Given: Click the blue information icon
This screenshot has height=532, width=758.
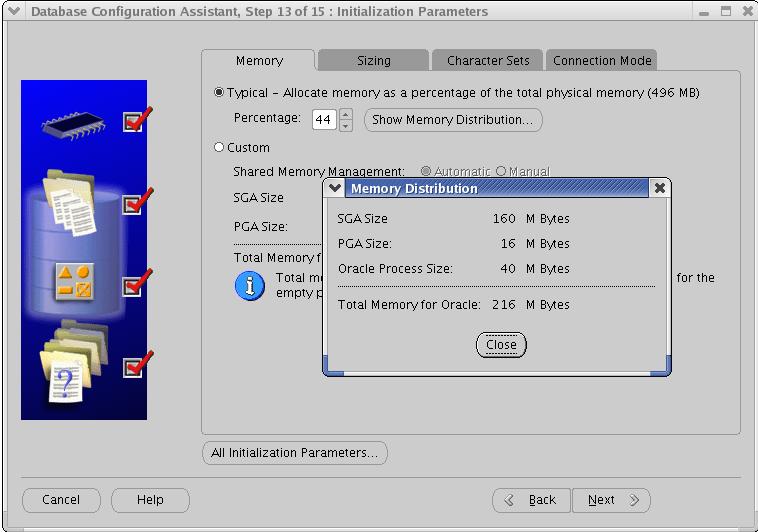Looking at the screenshot, I should pos(249,285).
